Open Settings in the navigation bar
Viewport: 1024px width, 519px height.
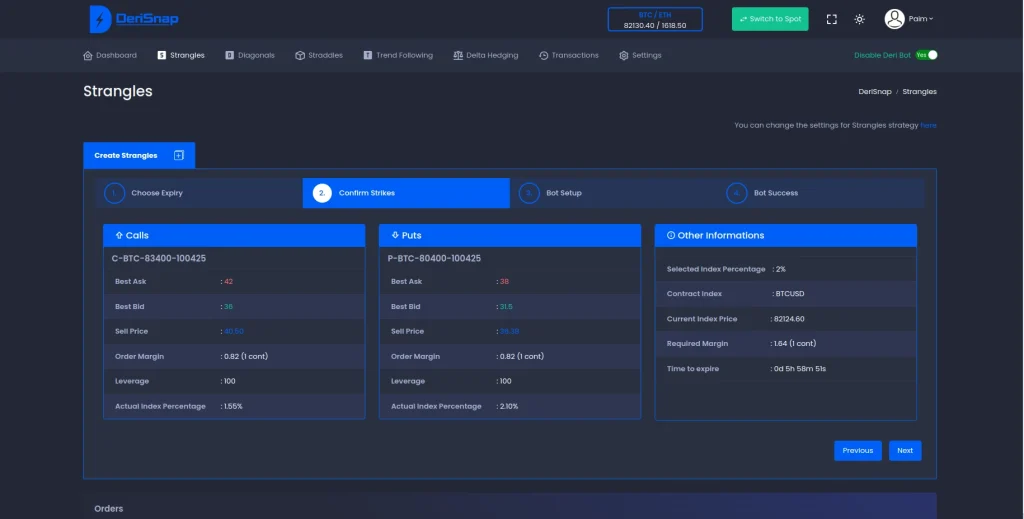(640, 55)
